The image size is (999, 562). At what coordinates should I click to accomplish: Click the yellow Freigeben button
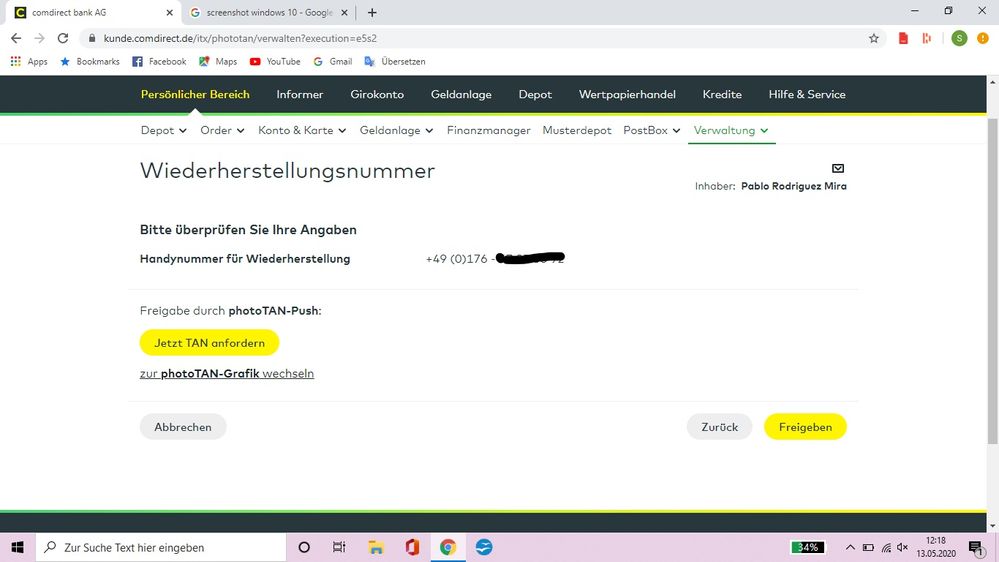805,427
